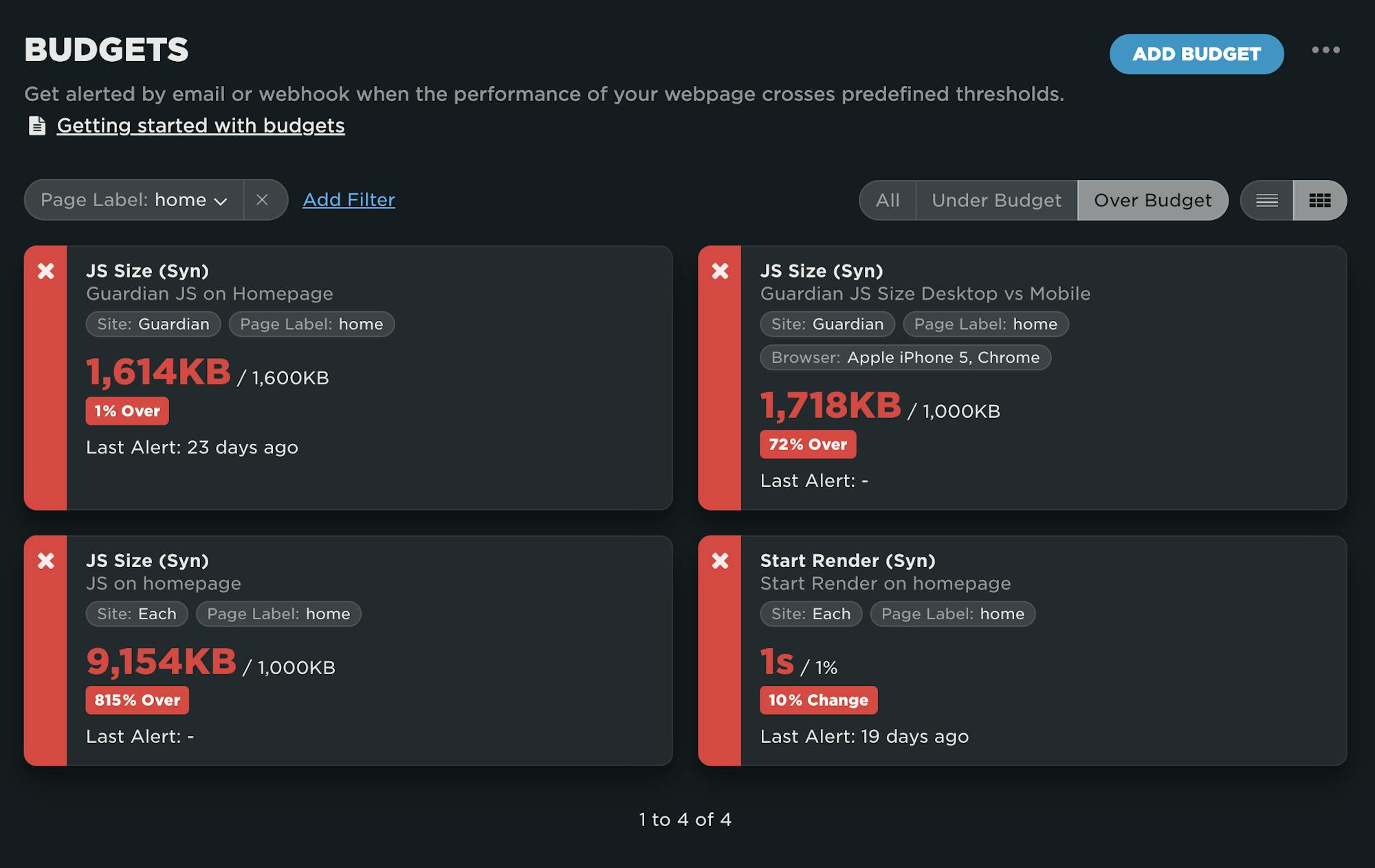The width and height of the screenshot is (1375, 868).
Task: Remove the Page Label home filter
Action: (262, 200)
